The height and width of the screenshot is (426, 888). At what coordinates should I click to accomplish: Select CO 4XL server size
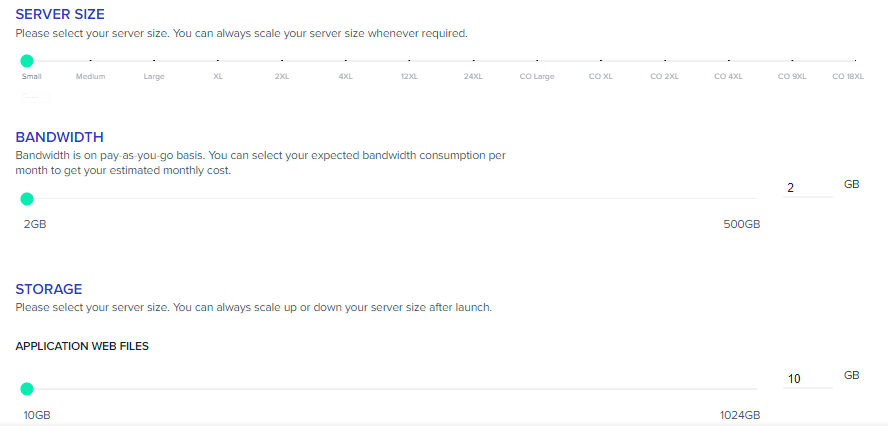click(x=728, y=76)
